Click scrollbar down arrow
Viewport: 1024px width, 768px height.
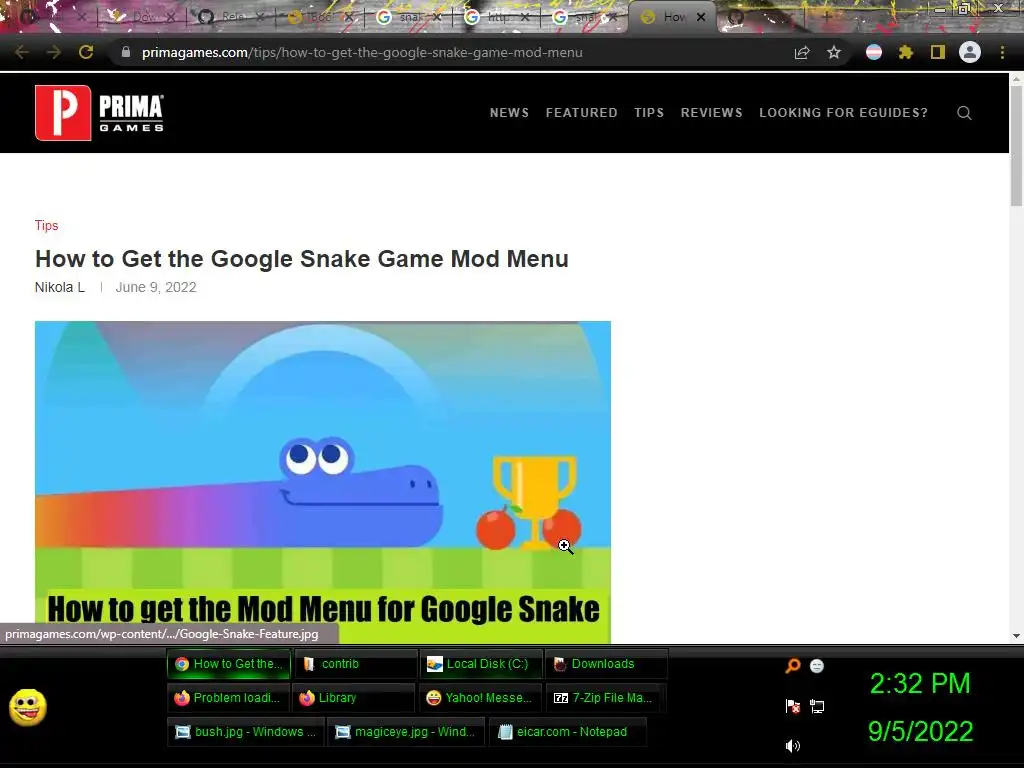coord(1016,635)
